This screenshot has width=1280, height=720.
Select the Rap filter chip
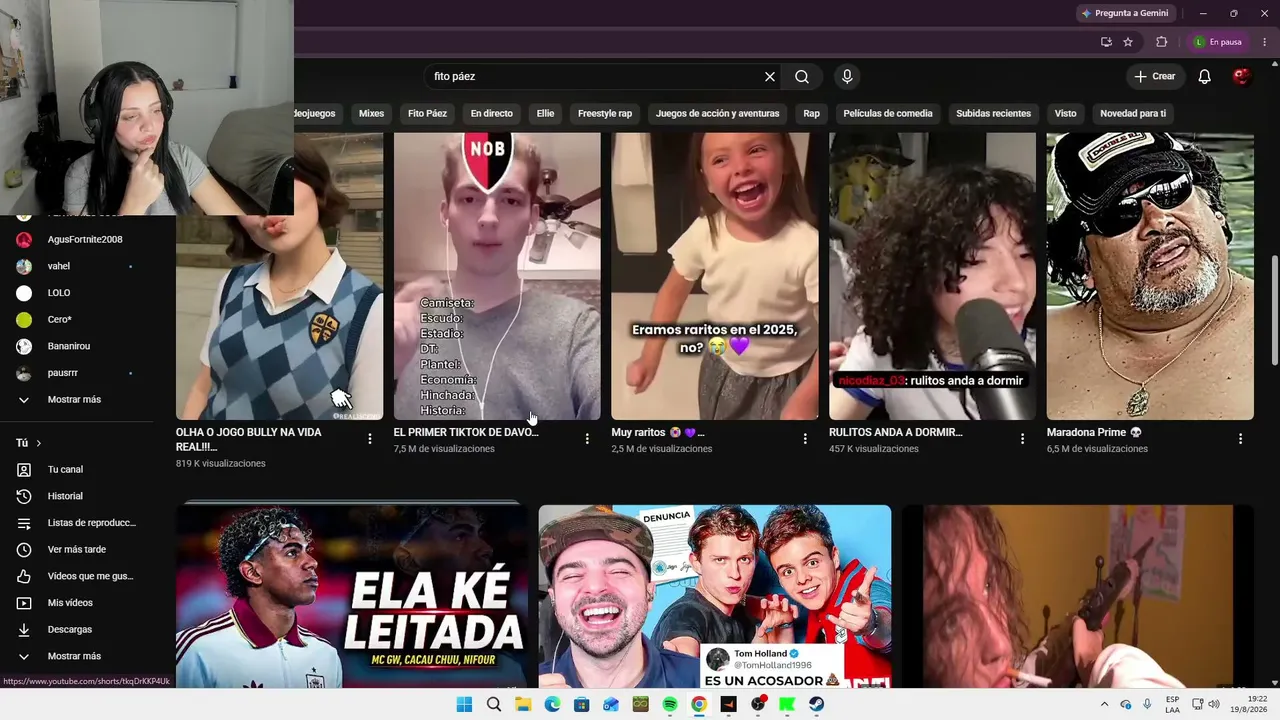point(811,114)
